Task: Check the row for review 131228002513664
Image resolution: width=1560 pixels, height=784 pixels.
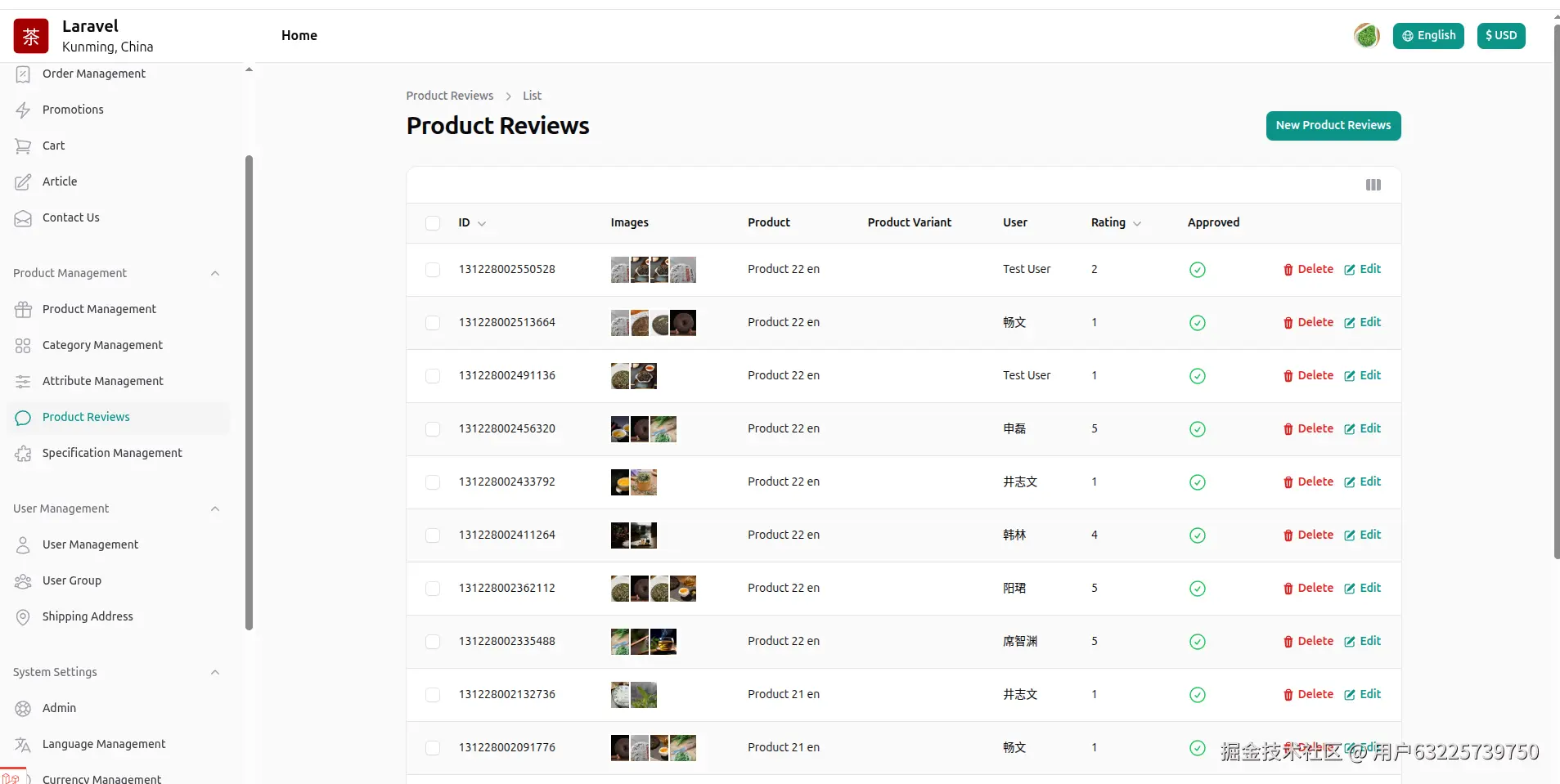Action: click(433, 323)
